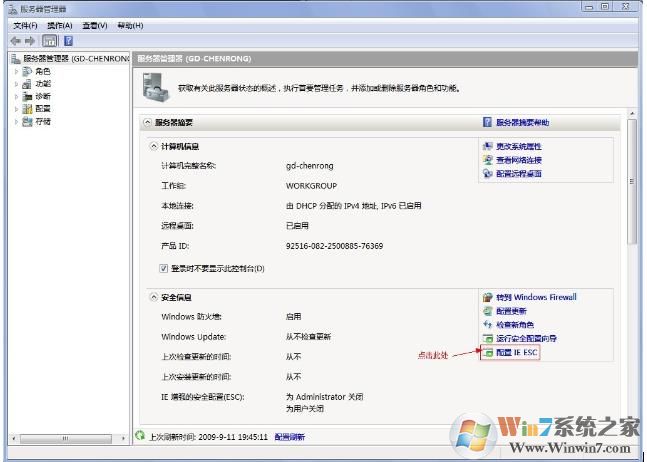Expand the 诊断 tree node arrow

point(17,97)
